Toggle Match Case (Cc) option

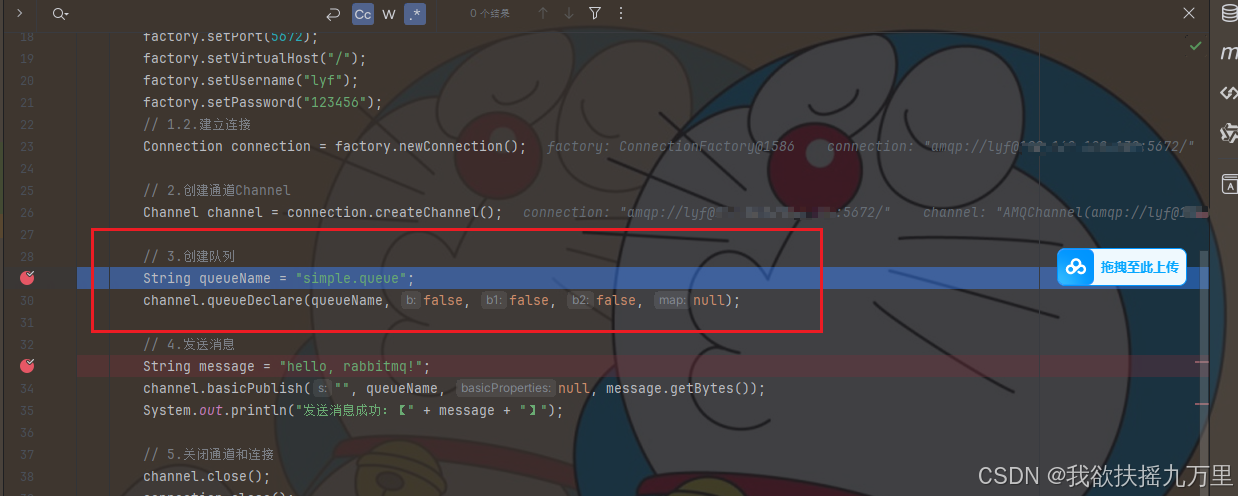point(363,14)
